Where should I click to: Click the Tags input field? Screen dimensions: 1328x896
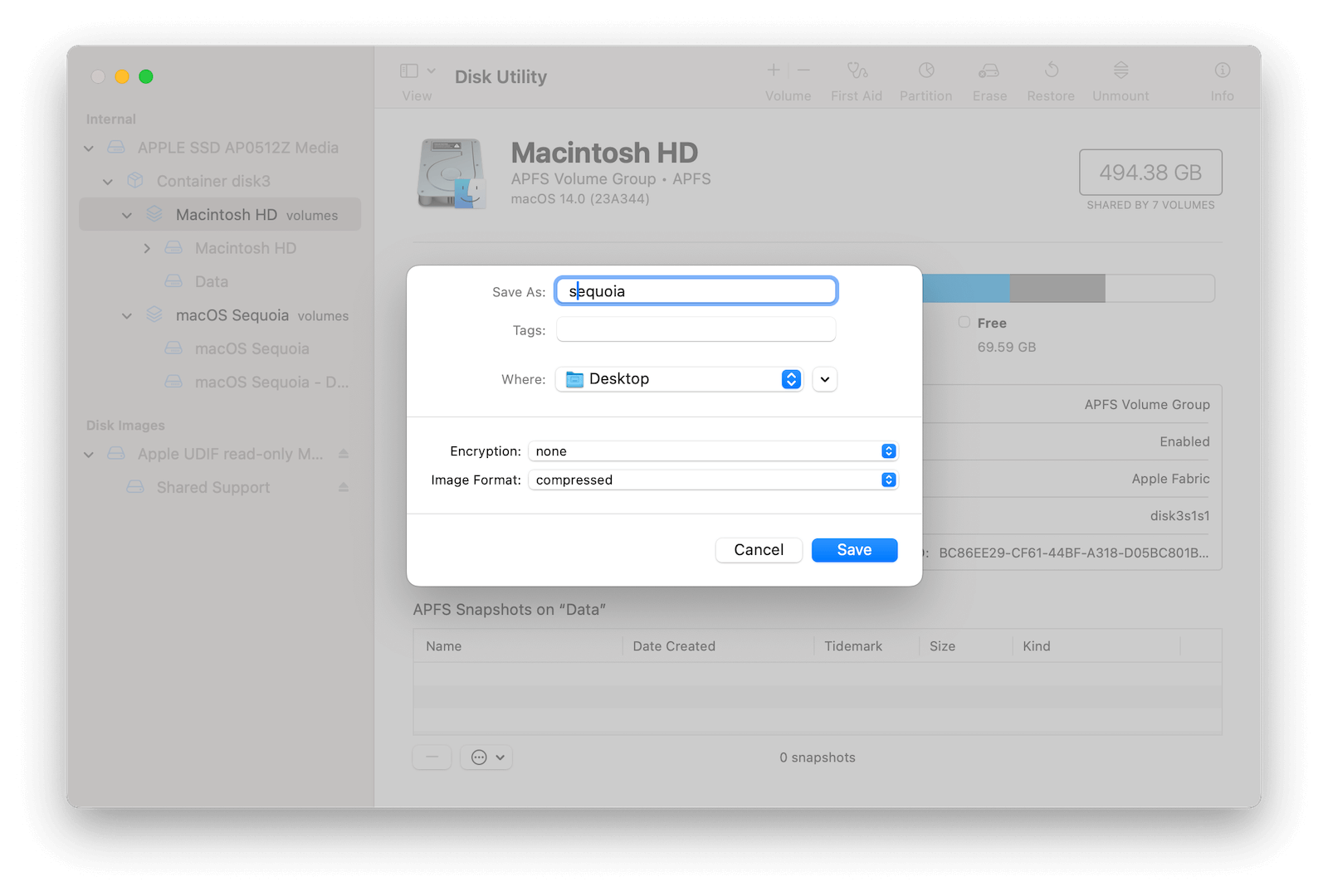click(696, 330)
